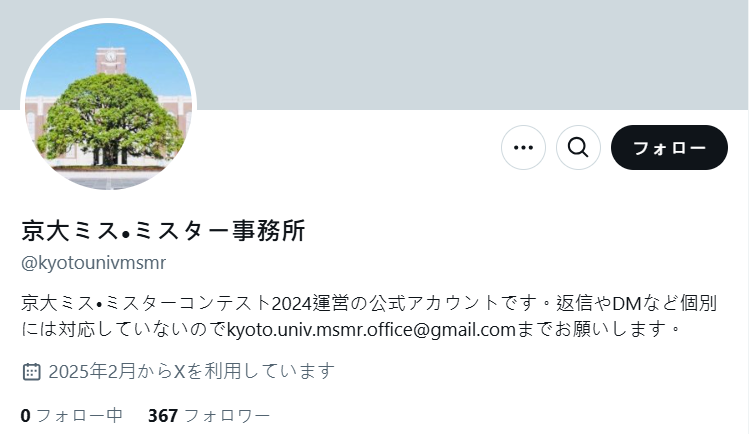Open the 367 フォロワー followers list
This screenshot has width=751, height=434.
[209, 415]
